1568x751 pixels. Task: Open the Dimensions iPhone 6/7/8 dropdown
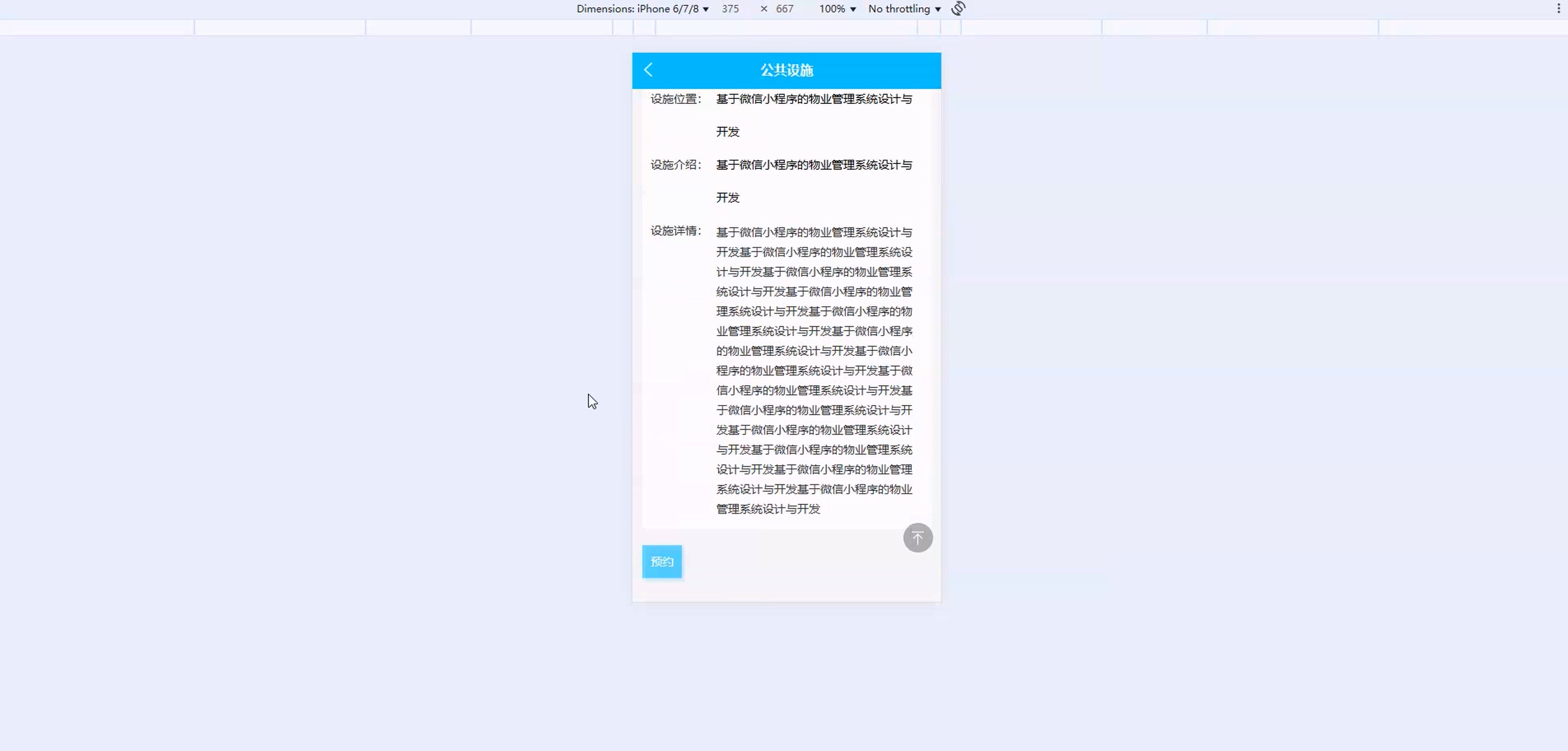pos(642,9)
